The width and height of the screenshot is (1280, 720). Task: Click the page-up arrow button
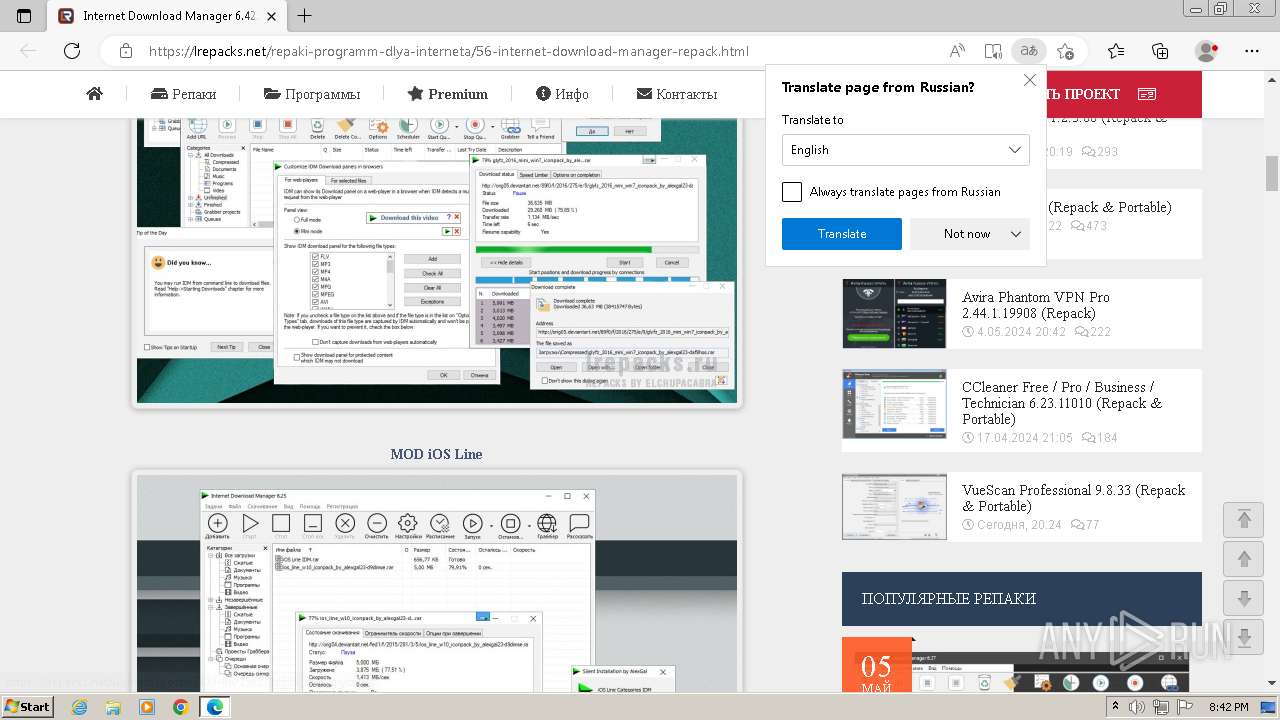pos(1244,558)
